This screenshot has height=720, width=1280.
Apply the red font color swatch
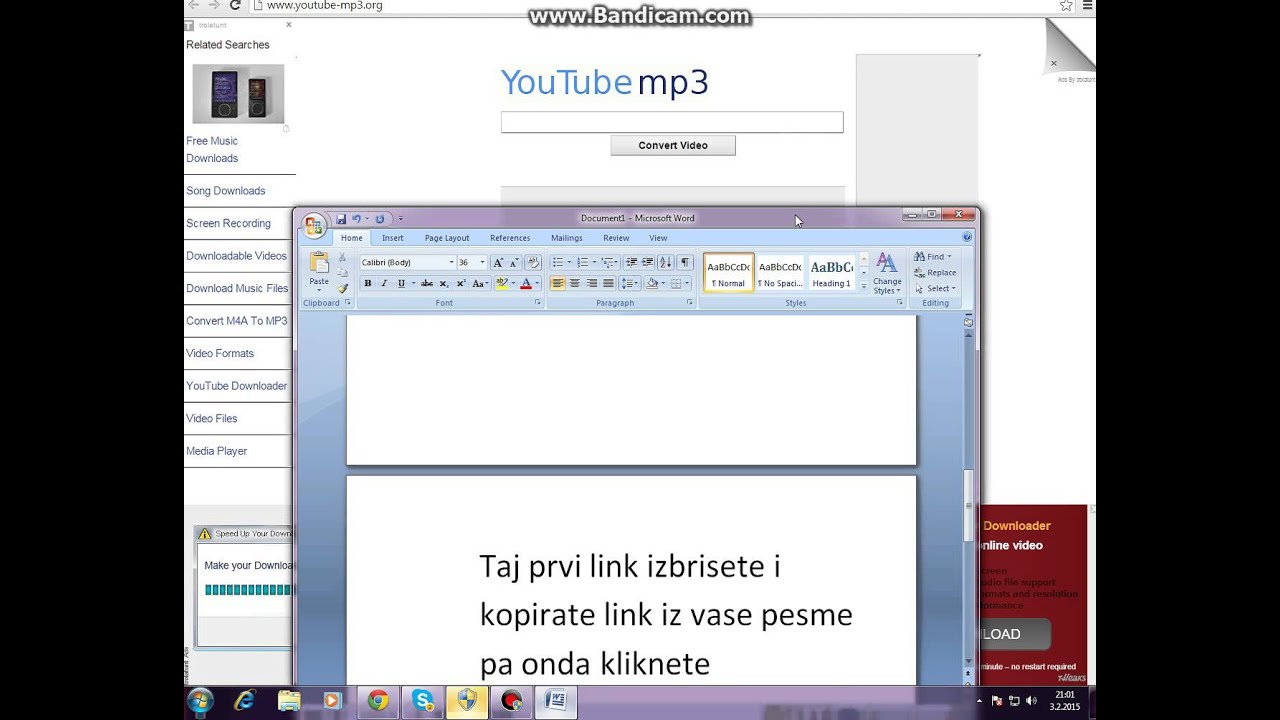[526, 284]
